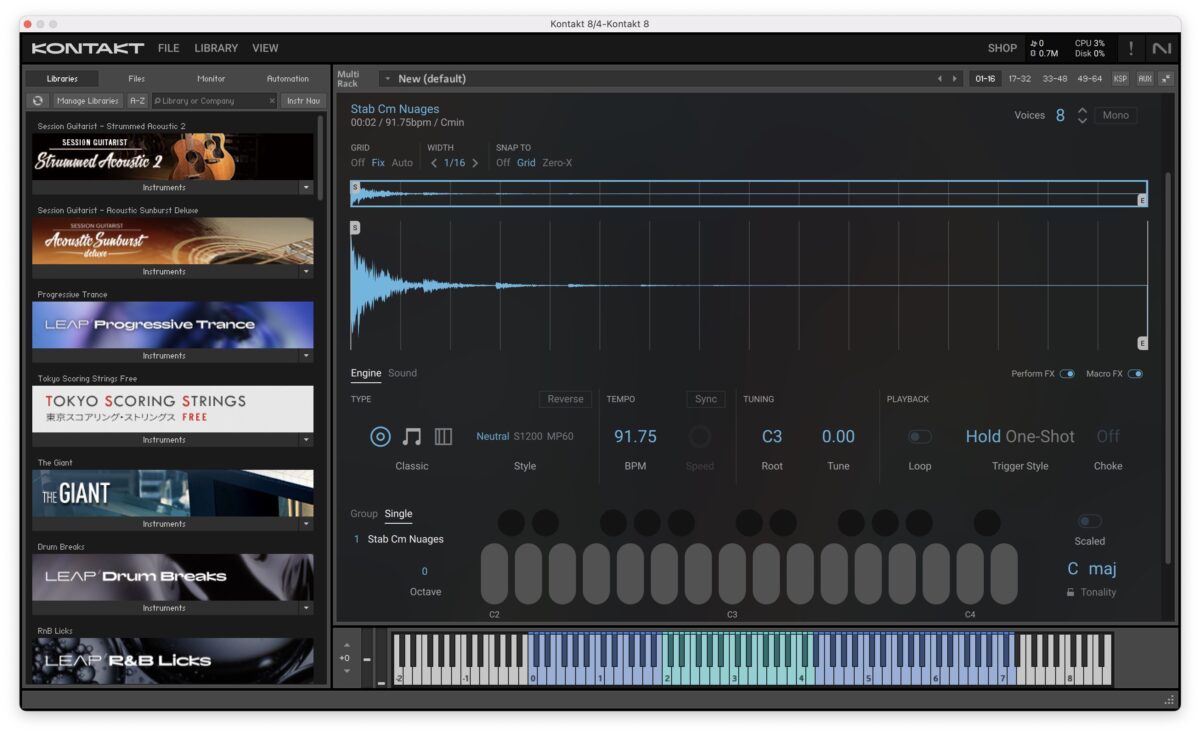The height and width of the screenshot is (734, 1200).
Task: Select One-Shot trigger style
Action: (x=1040, y=436)
